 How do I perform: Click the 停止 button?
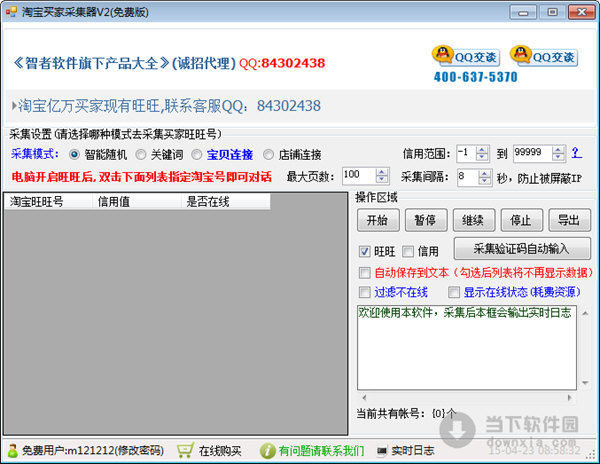pyautogui.click(x=522, y=220)
